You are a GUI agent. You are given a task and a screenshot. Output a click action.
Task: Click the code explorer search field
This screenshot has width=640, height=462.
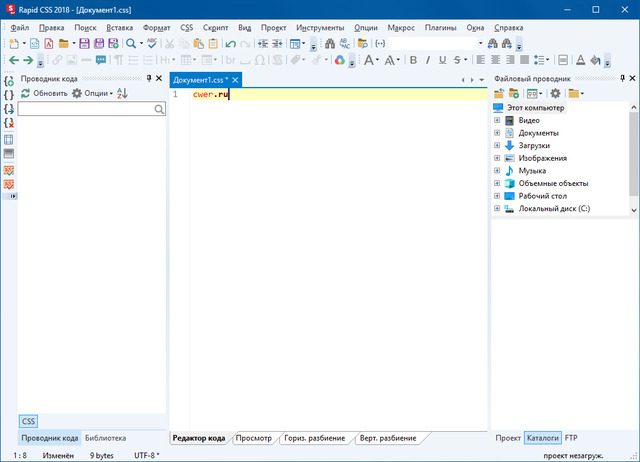tap(86, 110)
